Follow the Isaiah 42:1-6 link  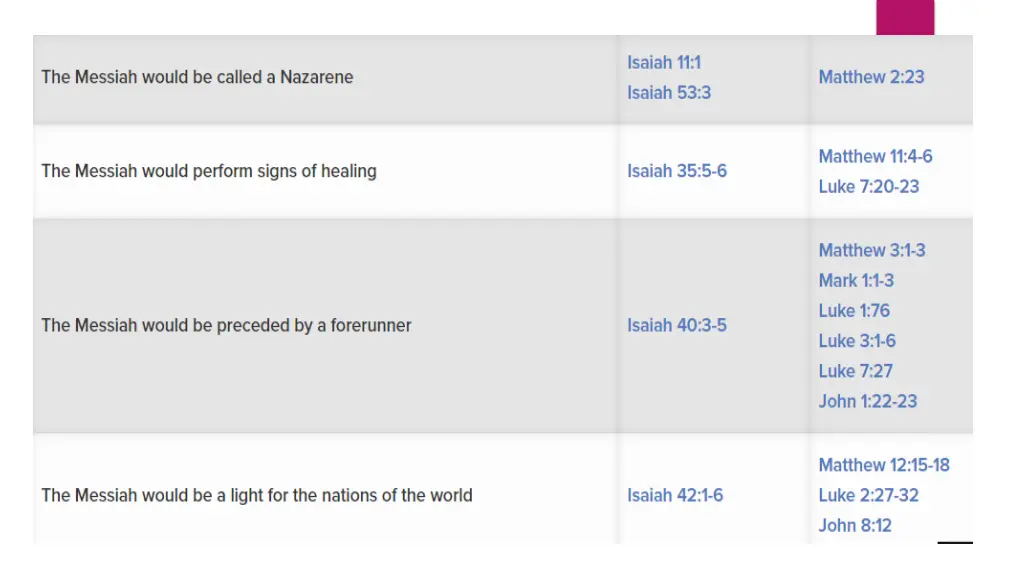point(675,496)
